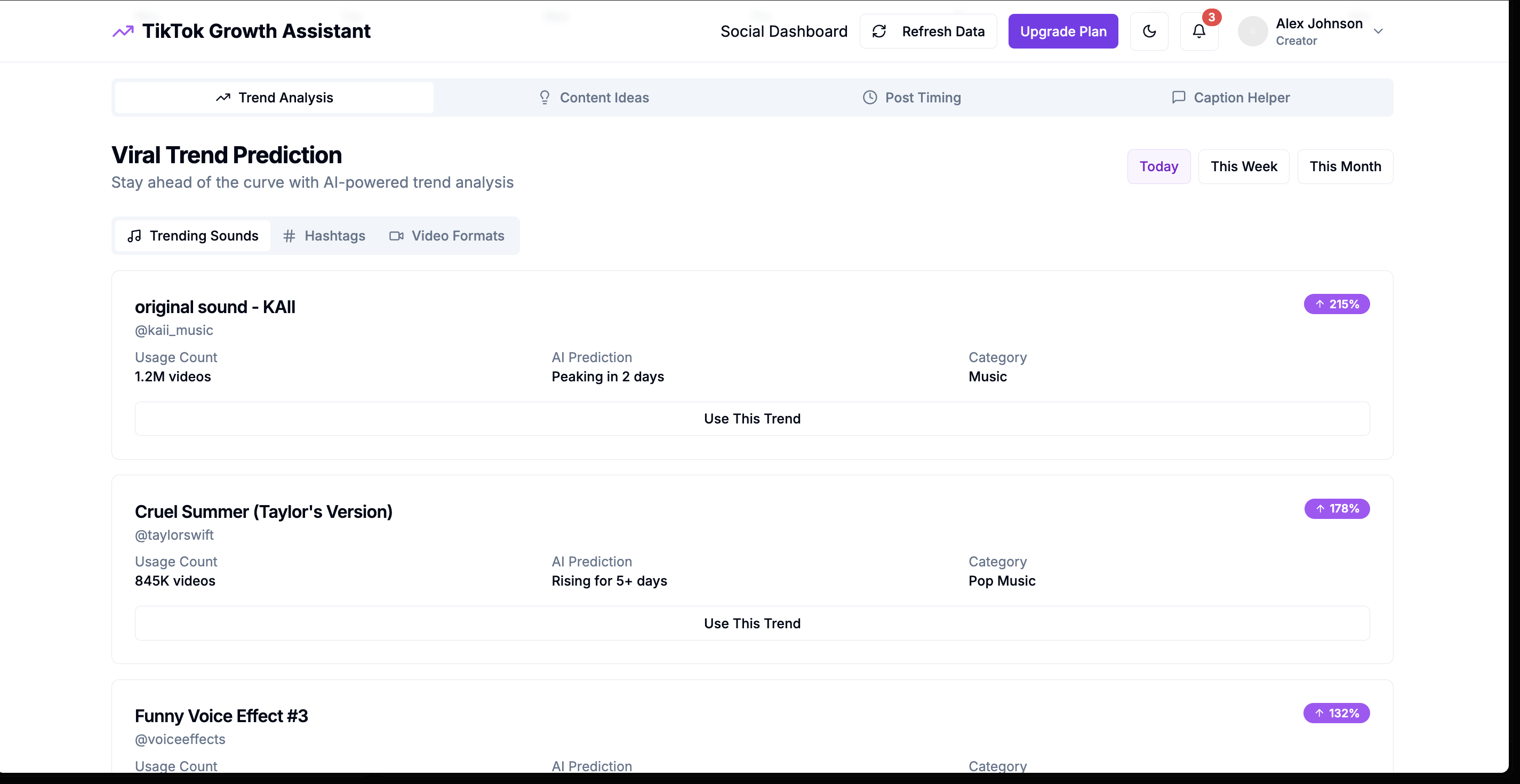Click the refresh arrows icon

(879, 31)
